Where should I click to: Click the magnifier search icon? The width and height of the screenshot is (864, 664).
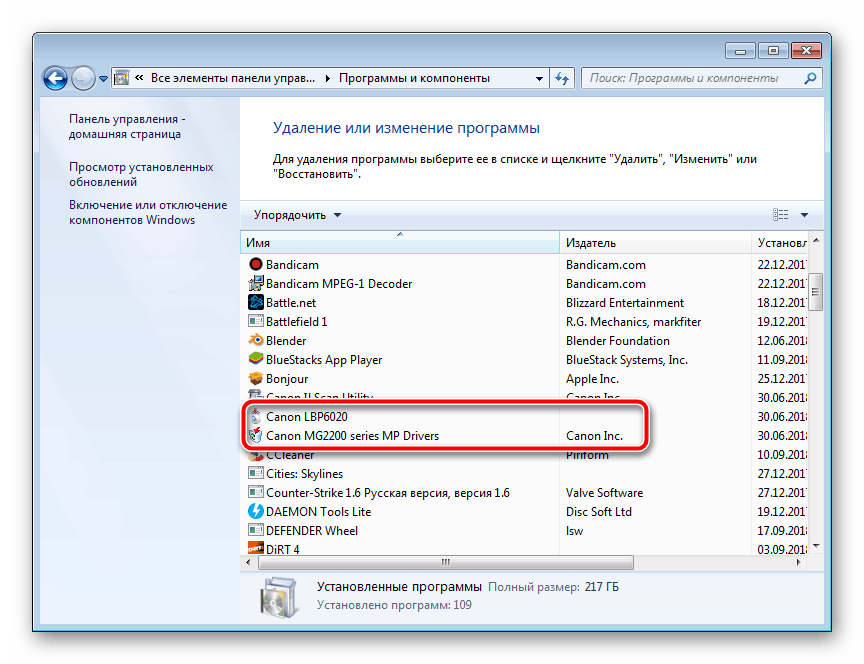point(811,78)
